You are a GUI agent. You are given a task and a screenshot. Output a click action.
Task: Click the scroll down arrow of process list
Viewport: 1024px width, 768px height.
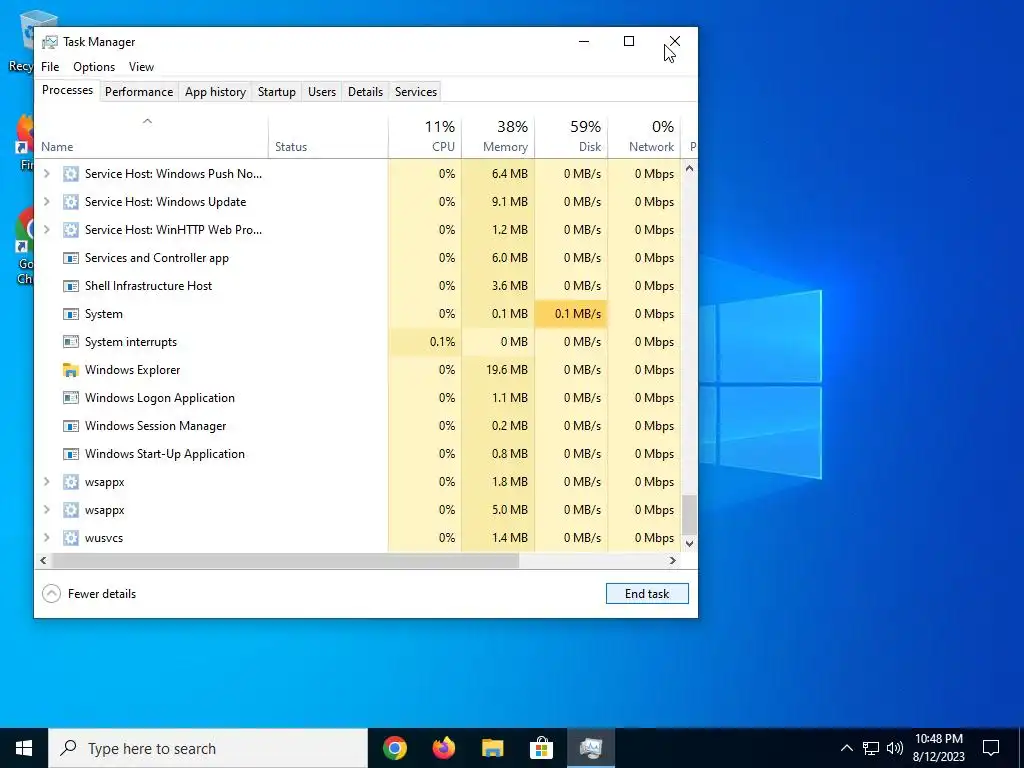pos(689,543)
